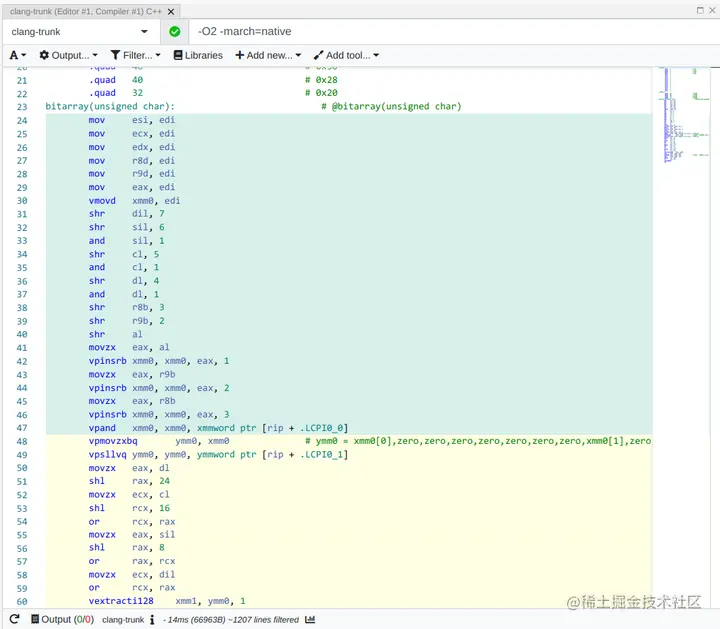Open the Output (0/0) panel button
The image size is (720, 629).
pos(61,619)
